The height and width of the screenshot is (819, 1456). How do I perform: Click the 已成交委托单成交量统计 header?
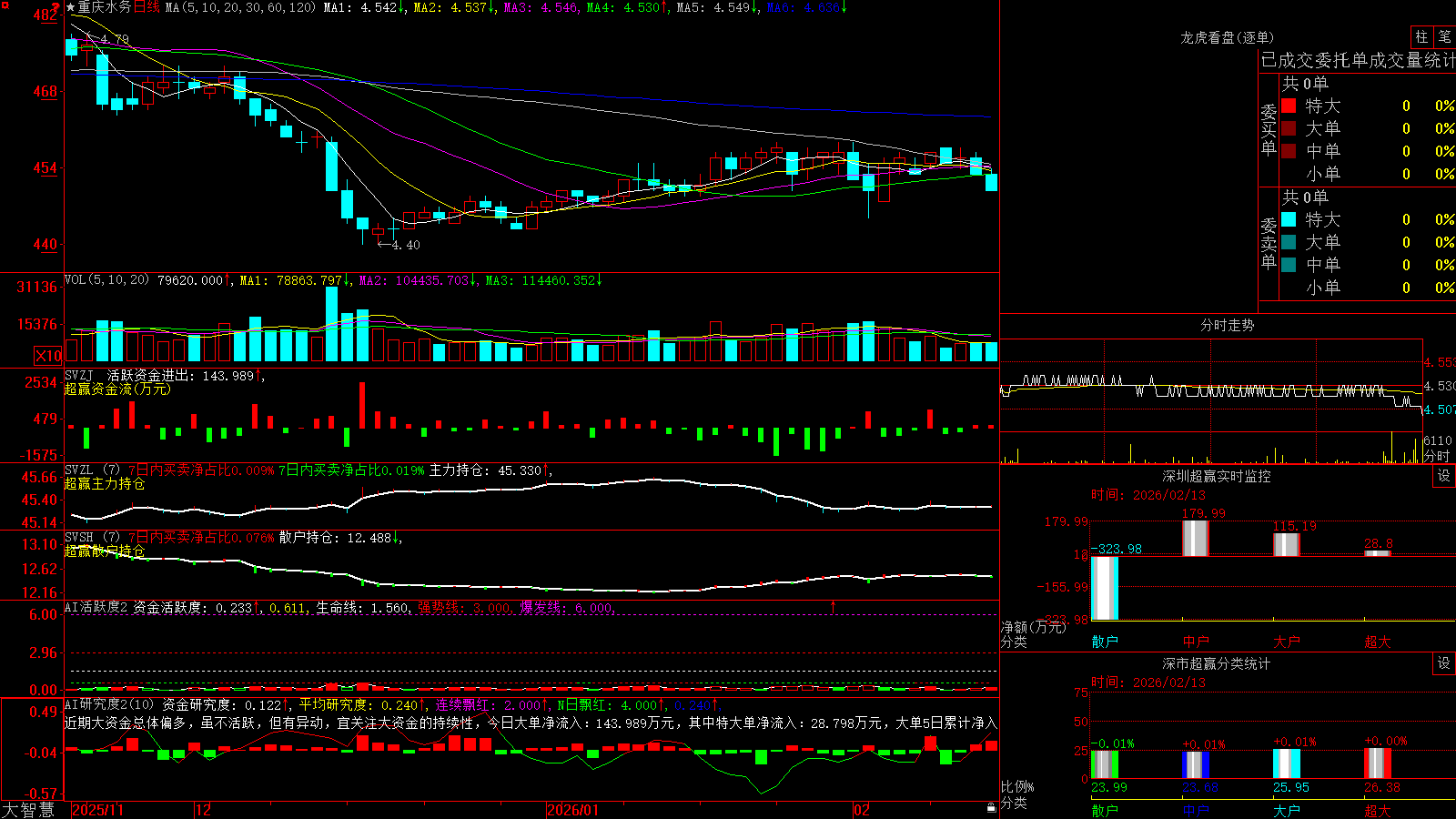point(1358,60)
